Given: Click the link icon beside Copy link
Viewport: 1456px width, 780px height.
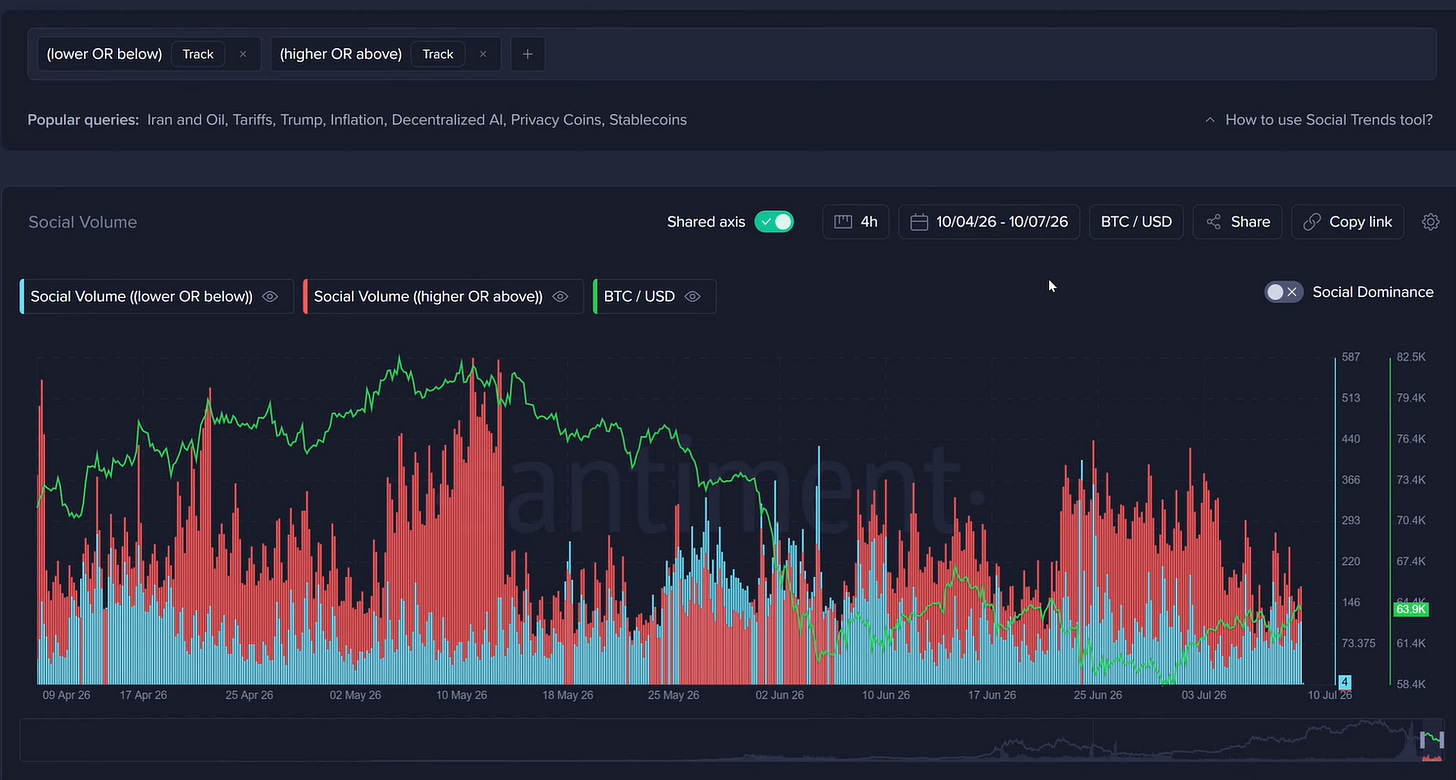Looking at the screenshot, I should (1312, 222).
